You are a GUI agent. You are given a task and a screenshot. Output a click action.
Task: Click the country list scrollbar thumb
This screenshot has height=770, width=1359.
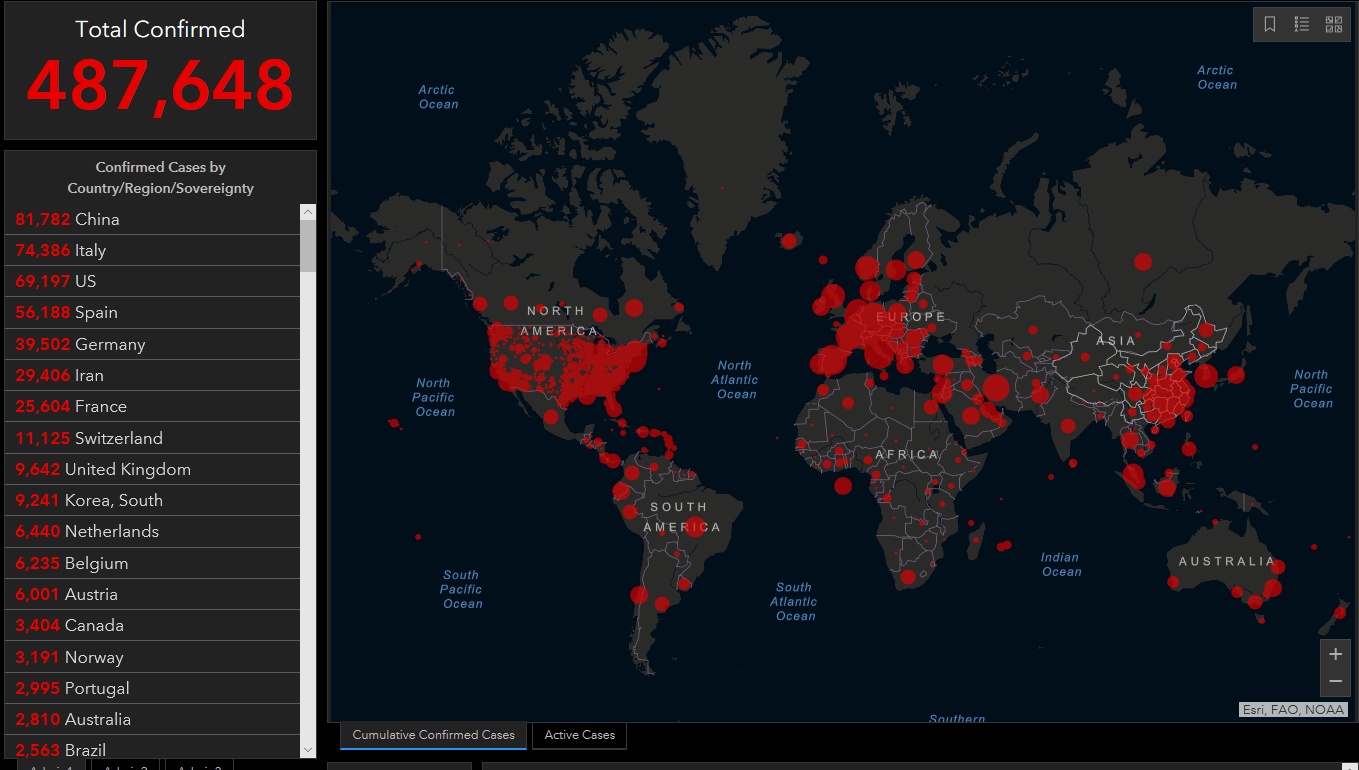(x=308, y=246)
